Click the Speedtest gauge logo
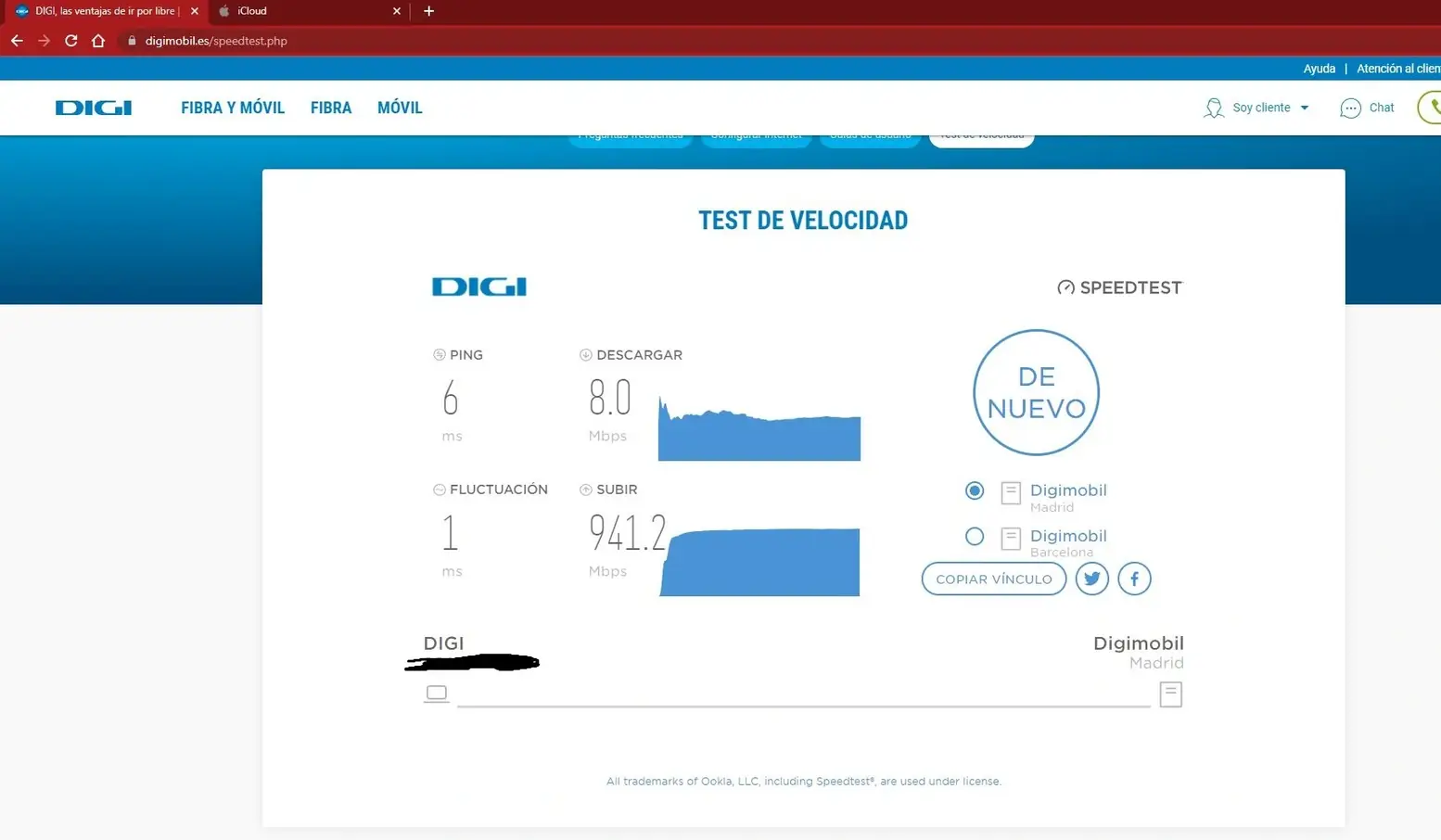This screenshot has height=840, width=1441. click(1119, 287)
